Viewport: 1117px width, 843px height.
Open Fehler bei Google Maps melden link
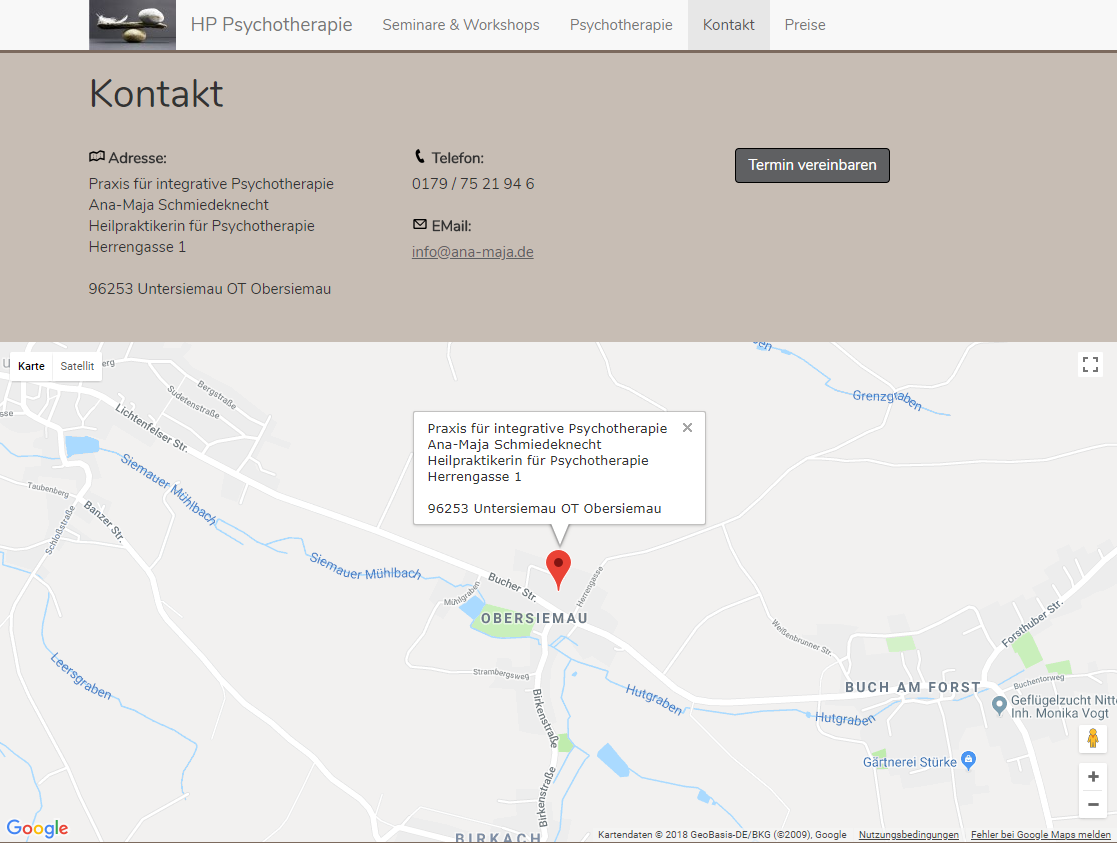(1041, 834)
